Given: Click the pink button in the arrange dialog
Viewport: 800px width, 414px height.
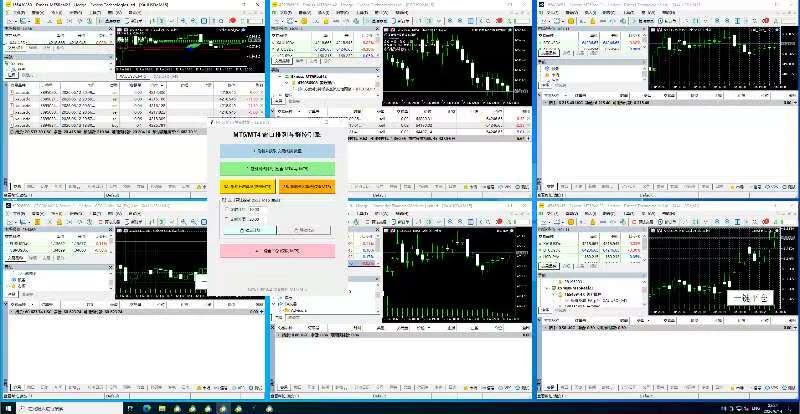Looking at the screenshot, I should coord(278,251).
